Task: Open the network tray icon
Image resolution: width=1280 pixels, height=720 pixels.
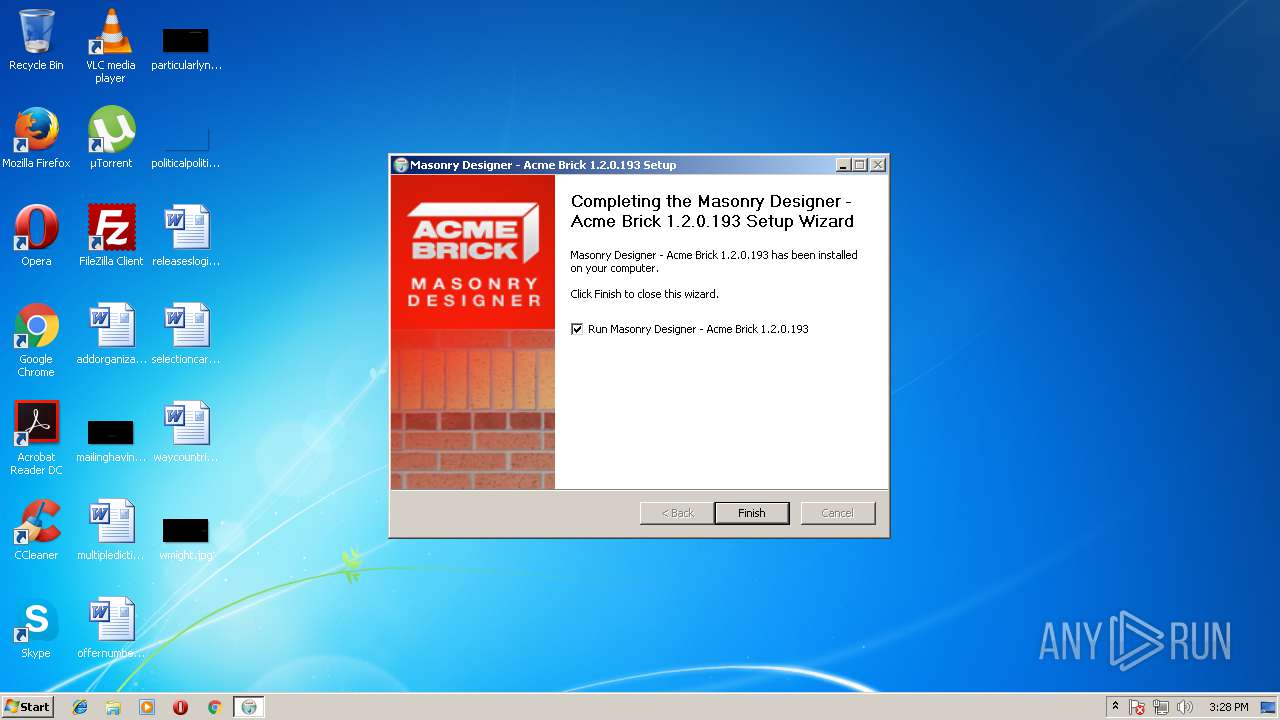Action: coord(1161,707)
